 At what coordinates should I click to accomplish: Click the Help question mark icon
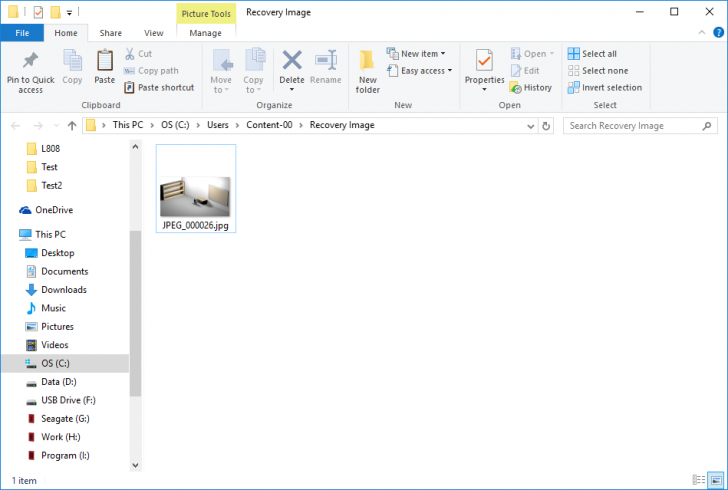[718, 32]
